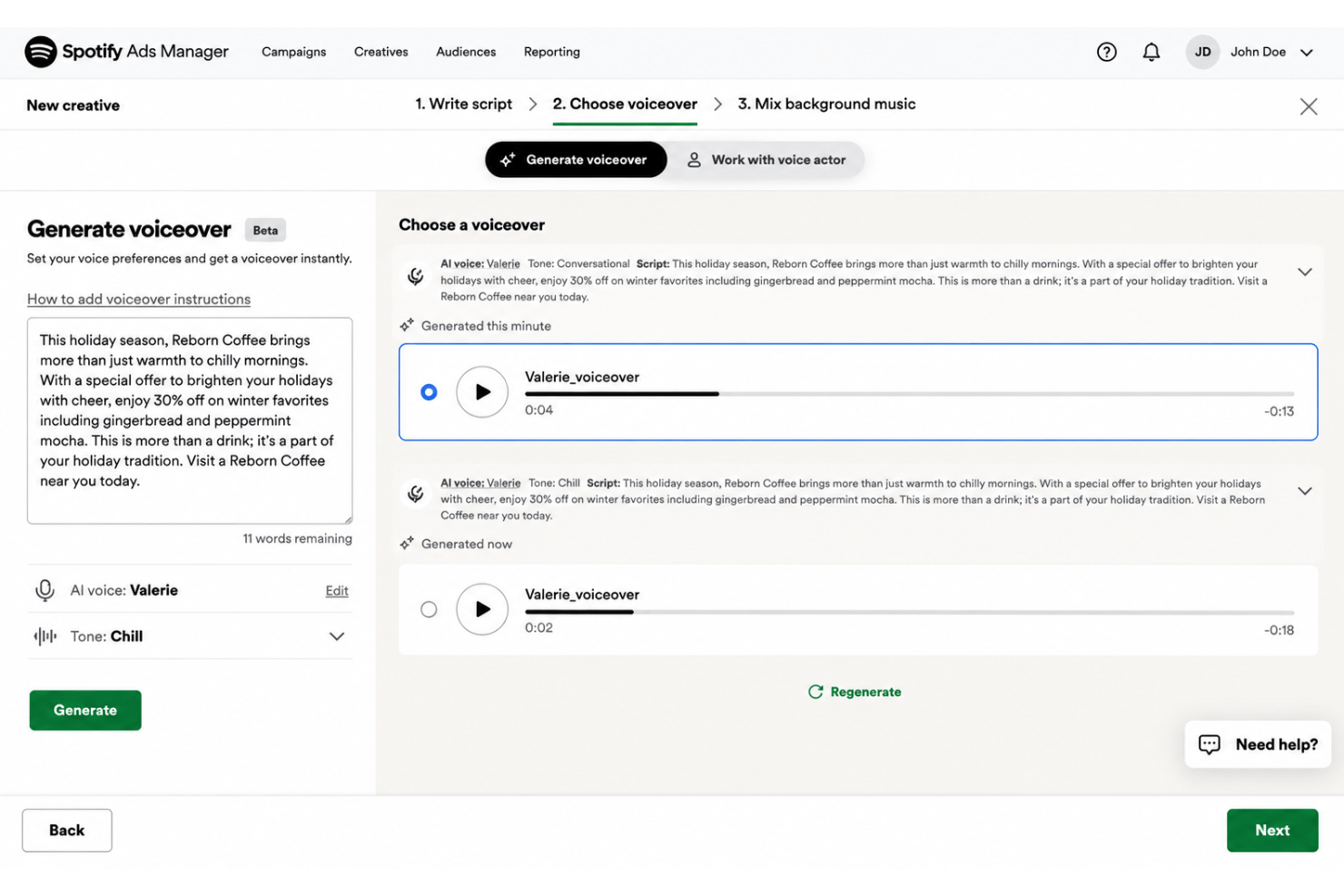Open the Need help? chat widget
1344x896 pixels.
(x=1258, y=744)
